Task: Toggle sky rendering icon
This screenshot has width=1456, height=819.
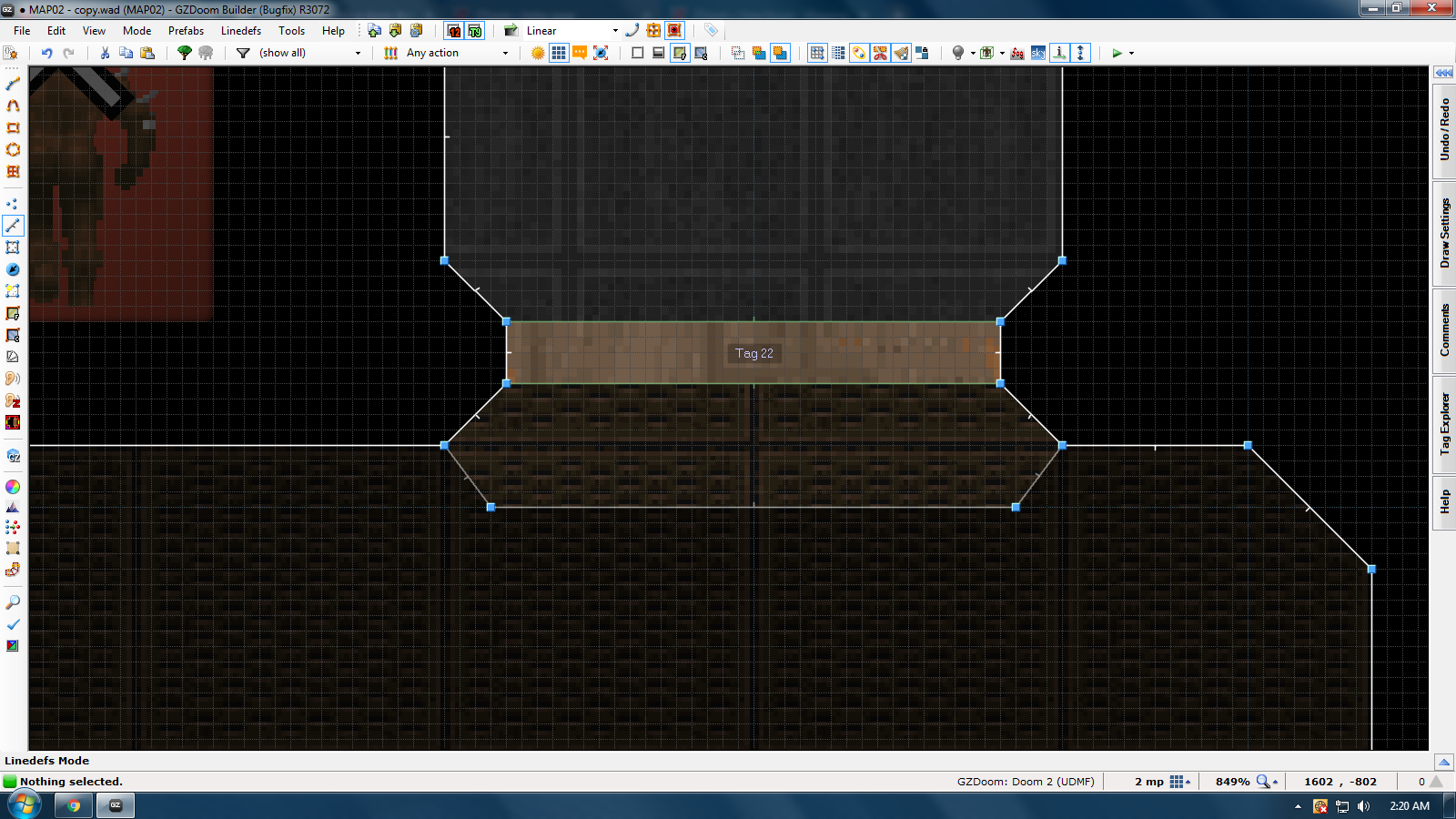Action: tap(1038, 53)
